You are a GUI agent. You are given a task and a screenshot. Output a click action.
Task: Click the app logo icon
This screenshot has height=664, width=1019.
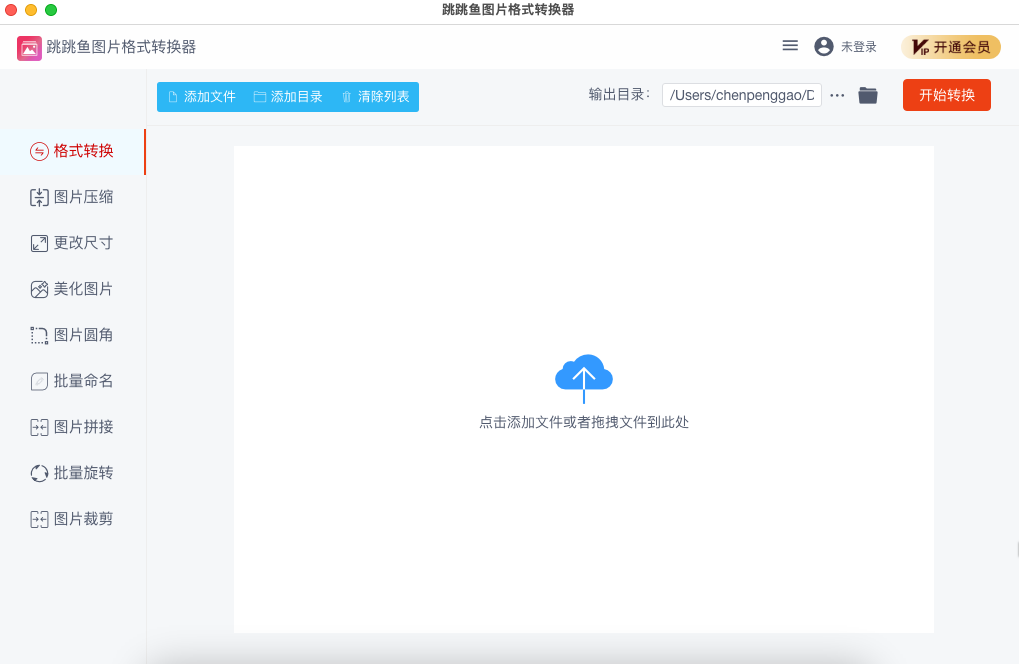pyautogui.click(x=27, y=46)
